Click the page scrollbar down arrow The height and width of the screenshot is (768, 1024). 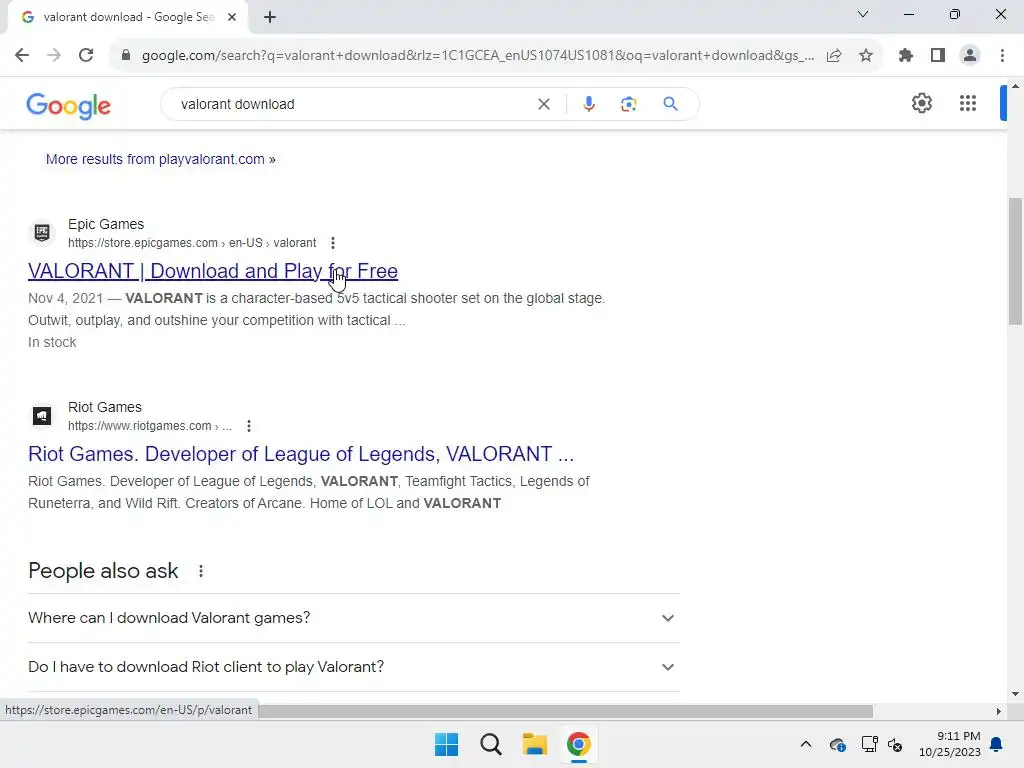(x=1015, y=694)
